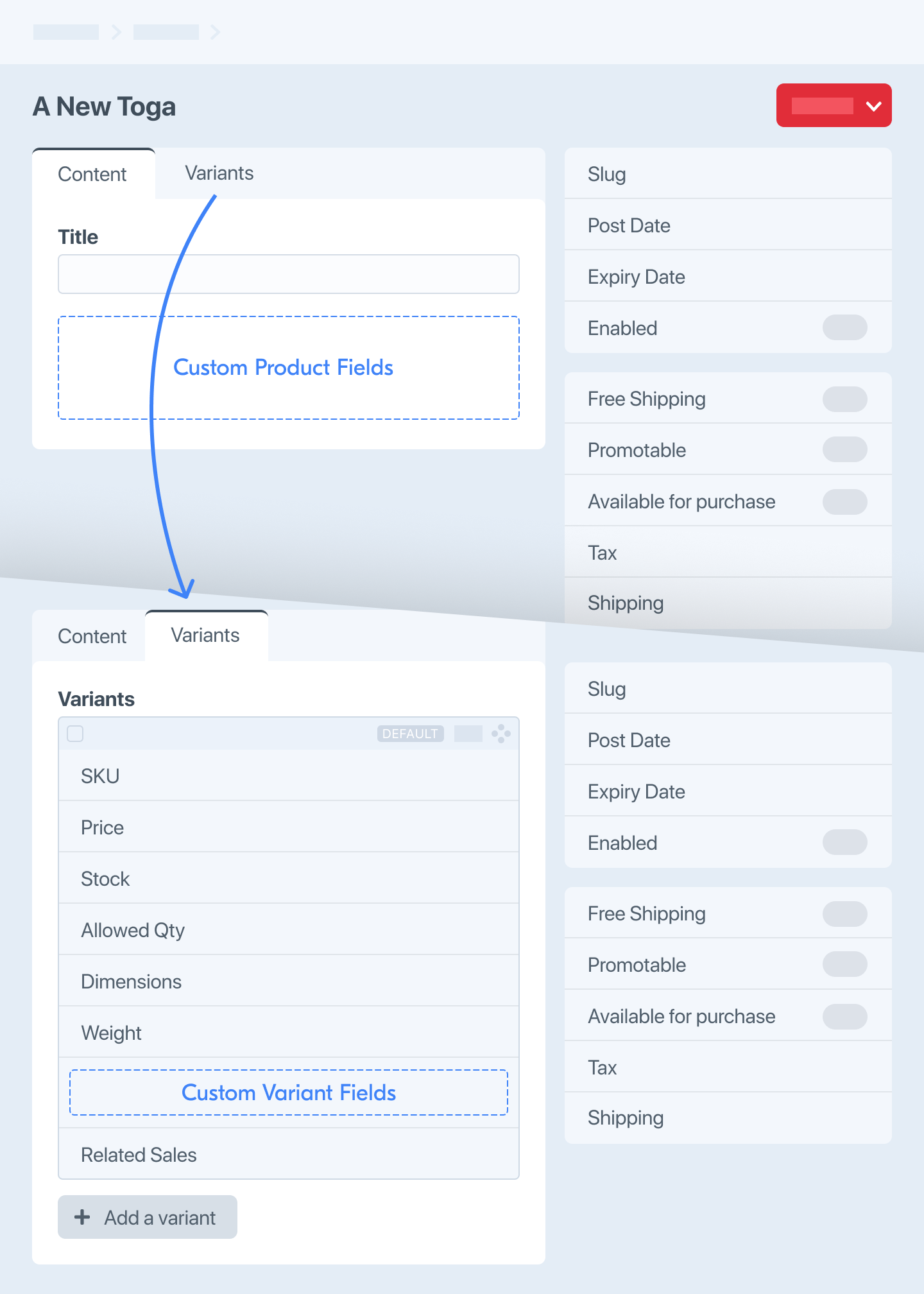Open the Custom Product Fields area

(288, 367)
